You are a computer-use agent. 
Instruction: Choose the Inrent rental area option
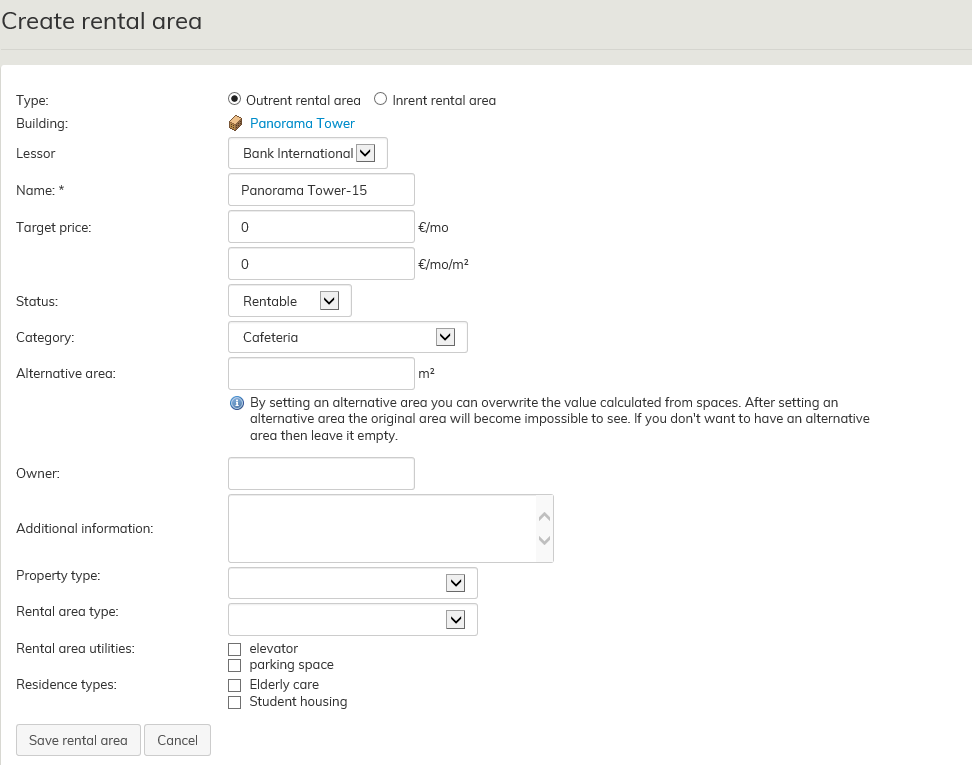pos(380,99)
